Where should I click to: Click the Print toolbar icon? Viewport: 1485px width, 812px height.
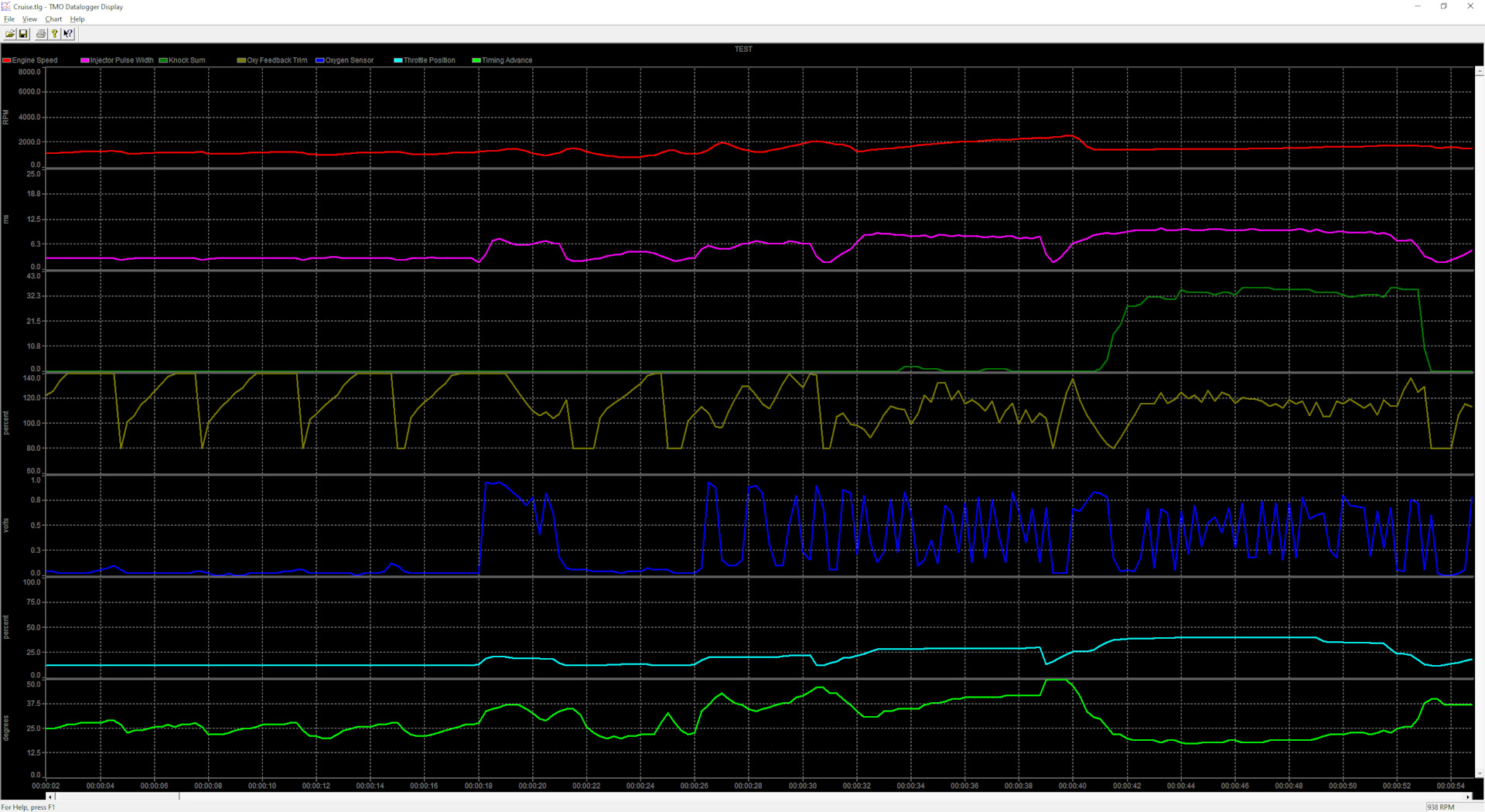click(41, 34)
